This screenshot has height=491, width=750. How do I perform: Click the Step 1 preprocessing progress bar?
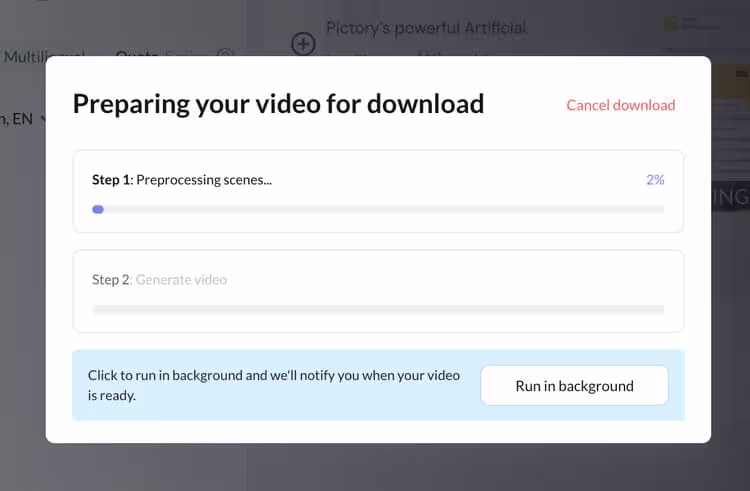378,209
